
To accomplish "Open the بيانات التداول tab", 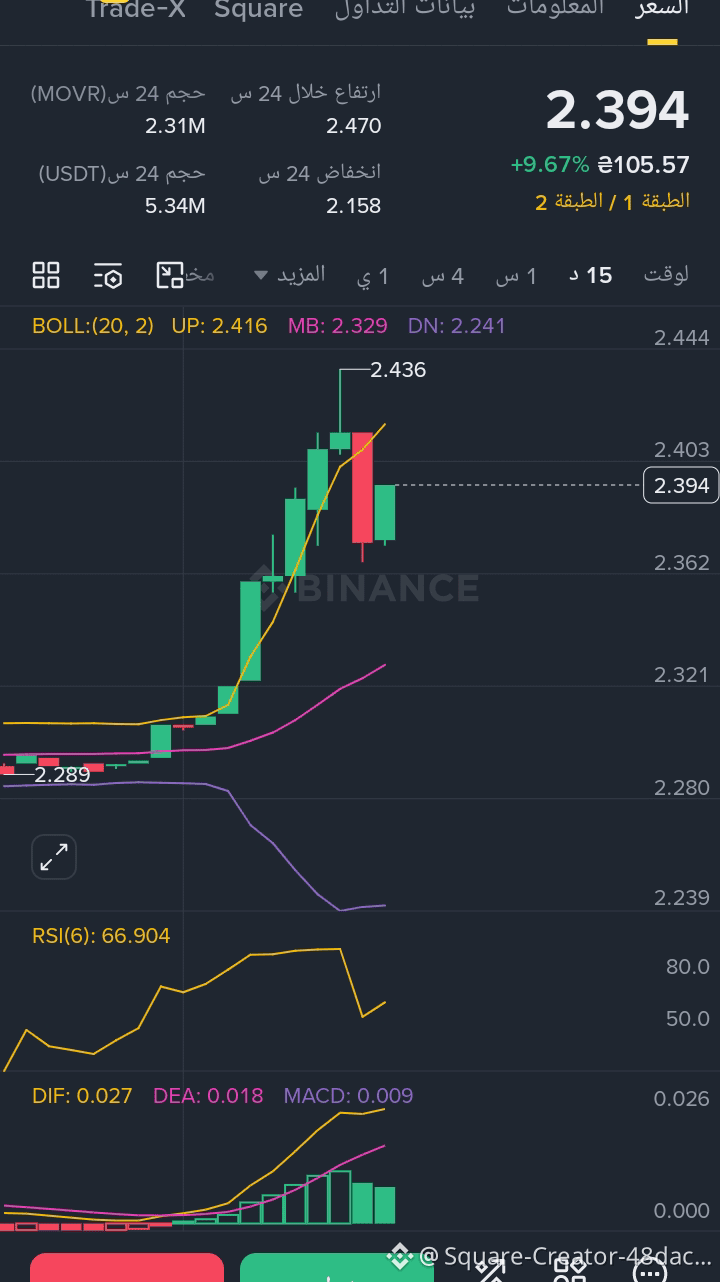I will 405,8.
